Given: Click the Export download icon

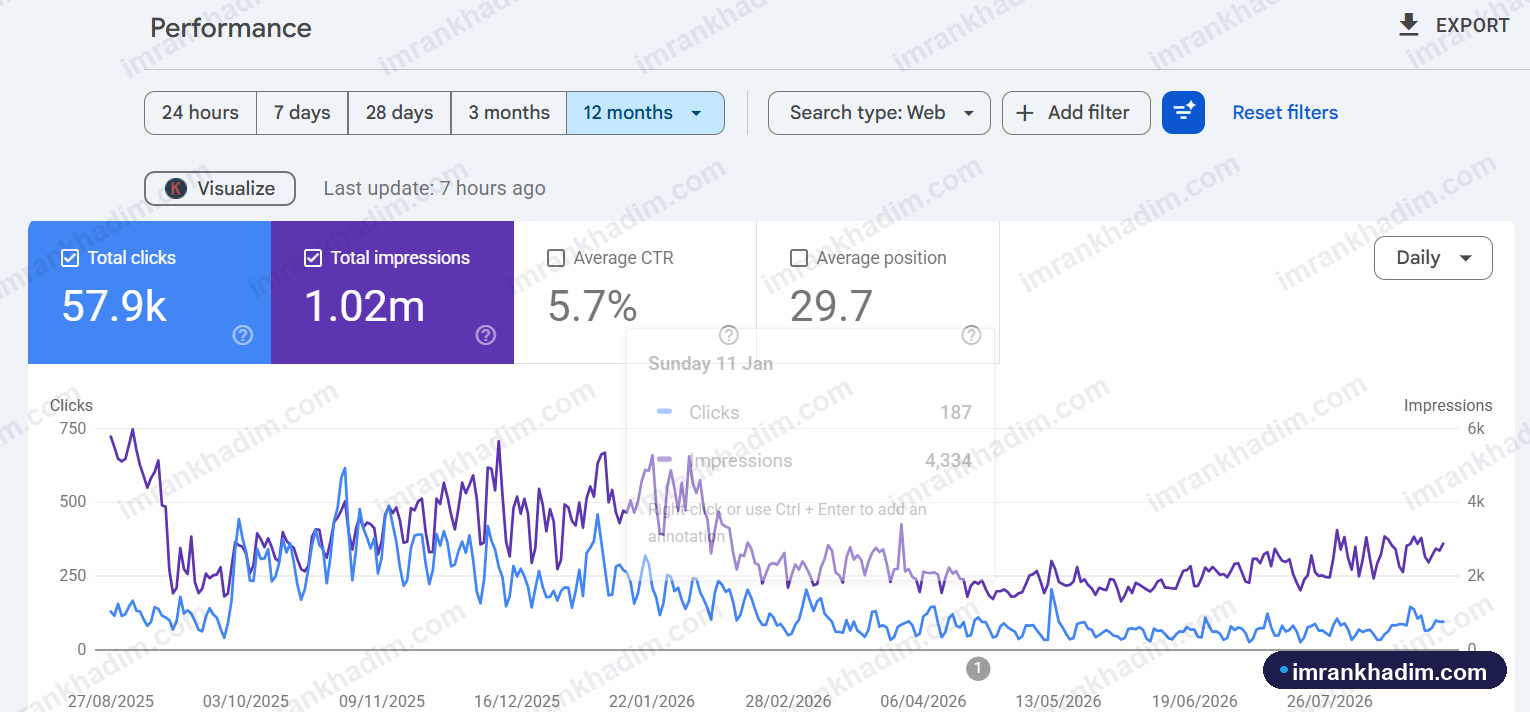Looking at the screenshot, I should click(x=1409, y=25).
